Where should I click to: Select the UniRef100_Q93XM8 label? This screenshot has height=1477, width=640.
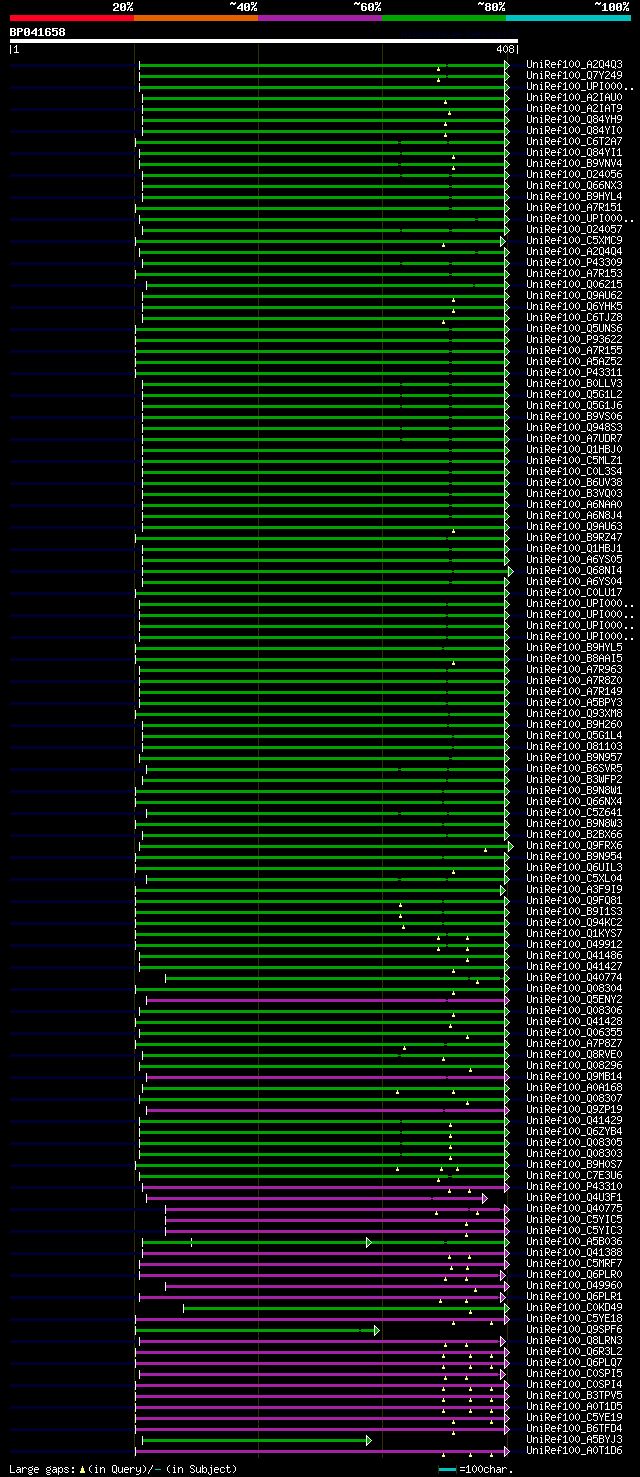[574, 713]
